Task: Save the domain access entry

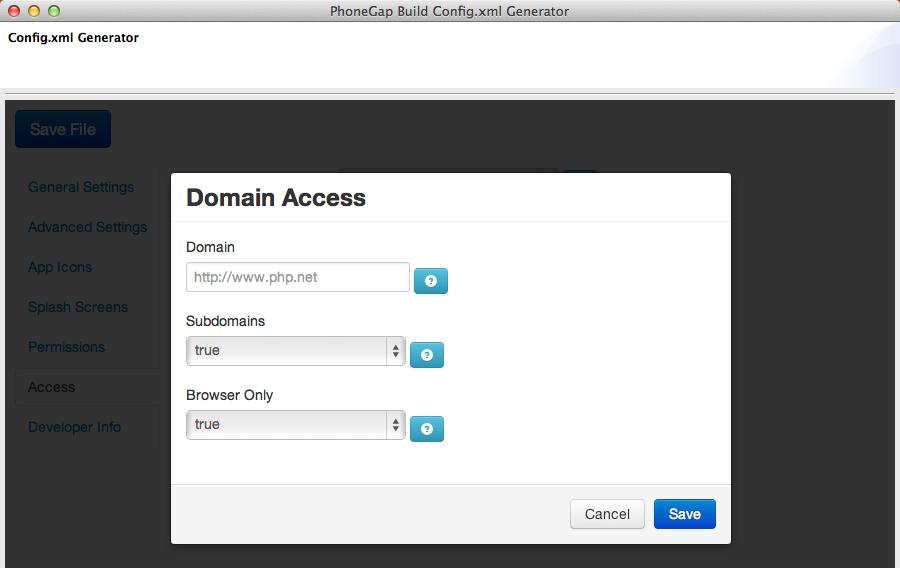Action: 685,513
